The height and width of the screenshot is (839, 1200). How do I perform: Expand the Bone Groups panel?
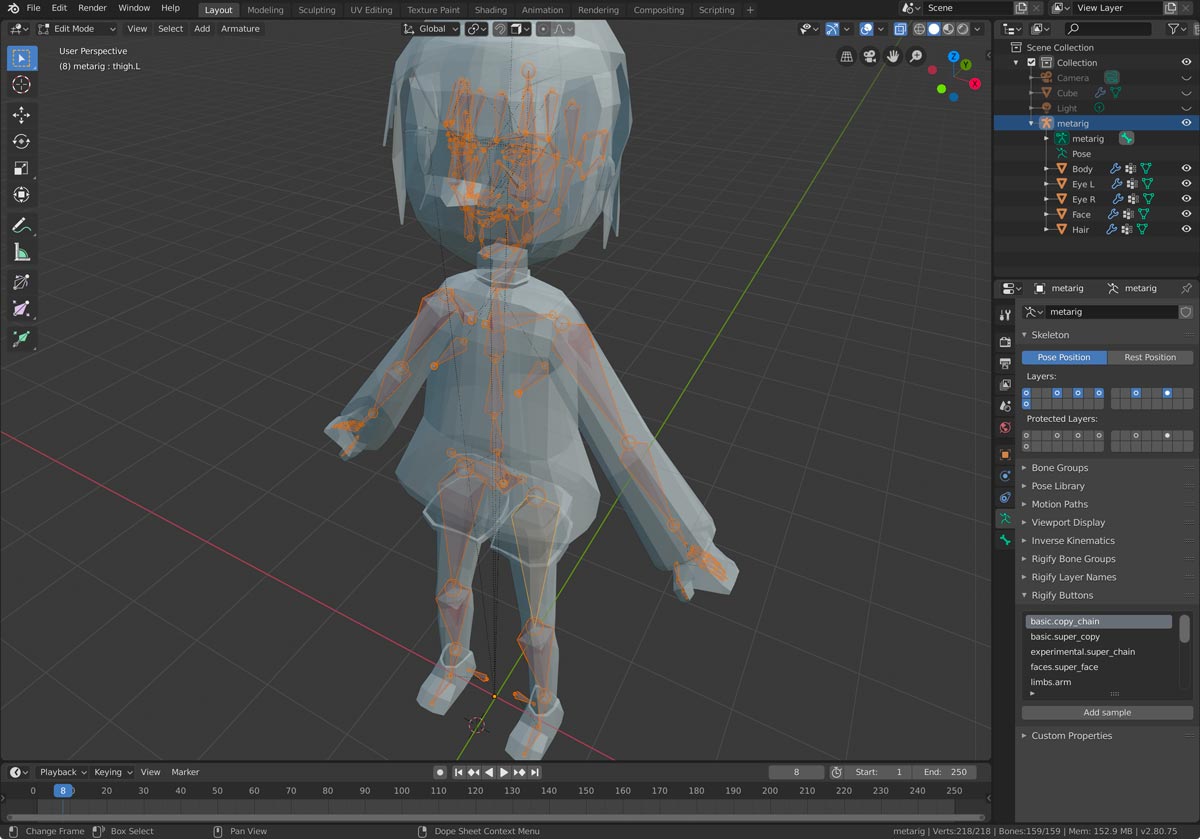(1059, 468)
